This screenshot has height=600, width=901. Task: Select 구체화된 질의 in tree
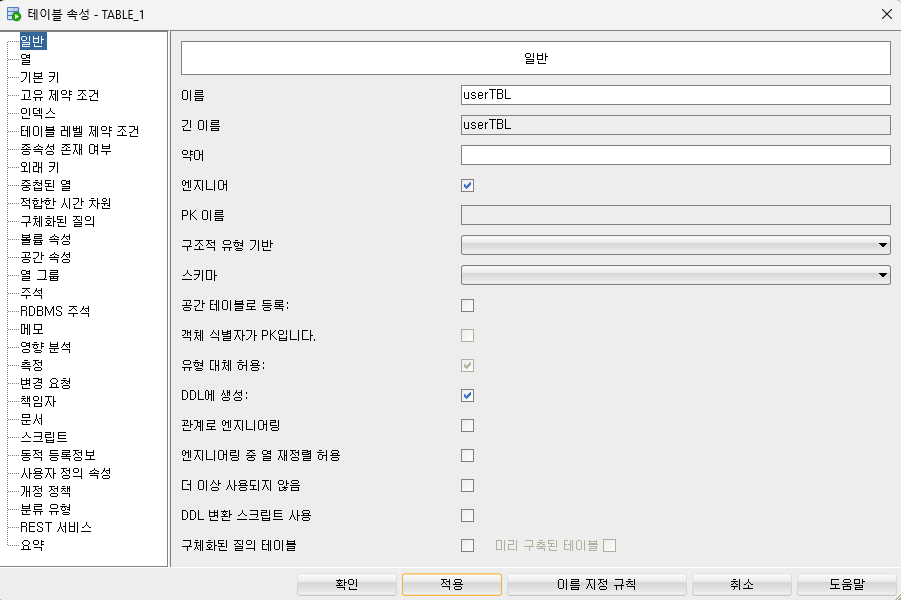(58, 221)
